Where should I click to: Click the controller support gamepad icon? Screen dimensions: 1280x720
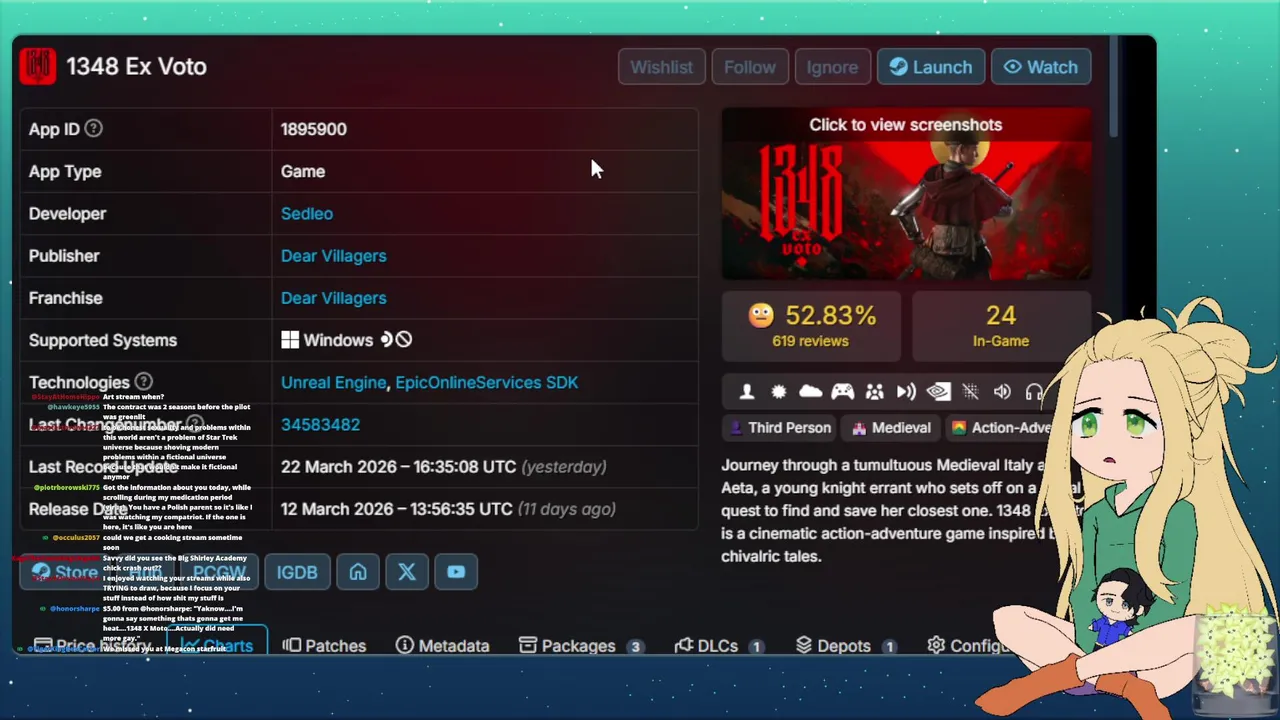843,392
